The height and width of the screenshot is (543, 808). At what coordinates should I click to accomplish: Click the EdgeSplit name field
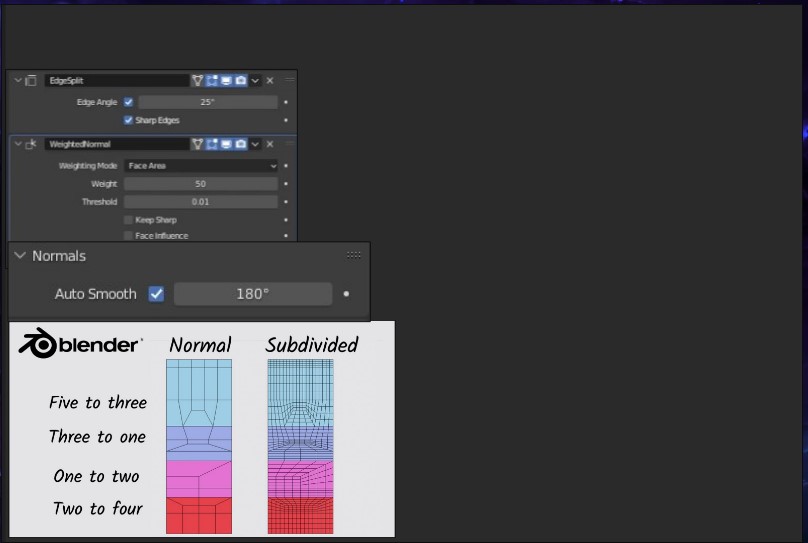pyautogui.click(x=117, y=80)
